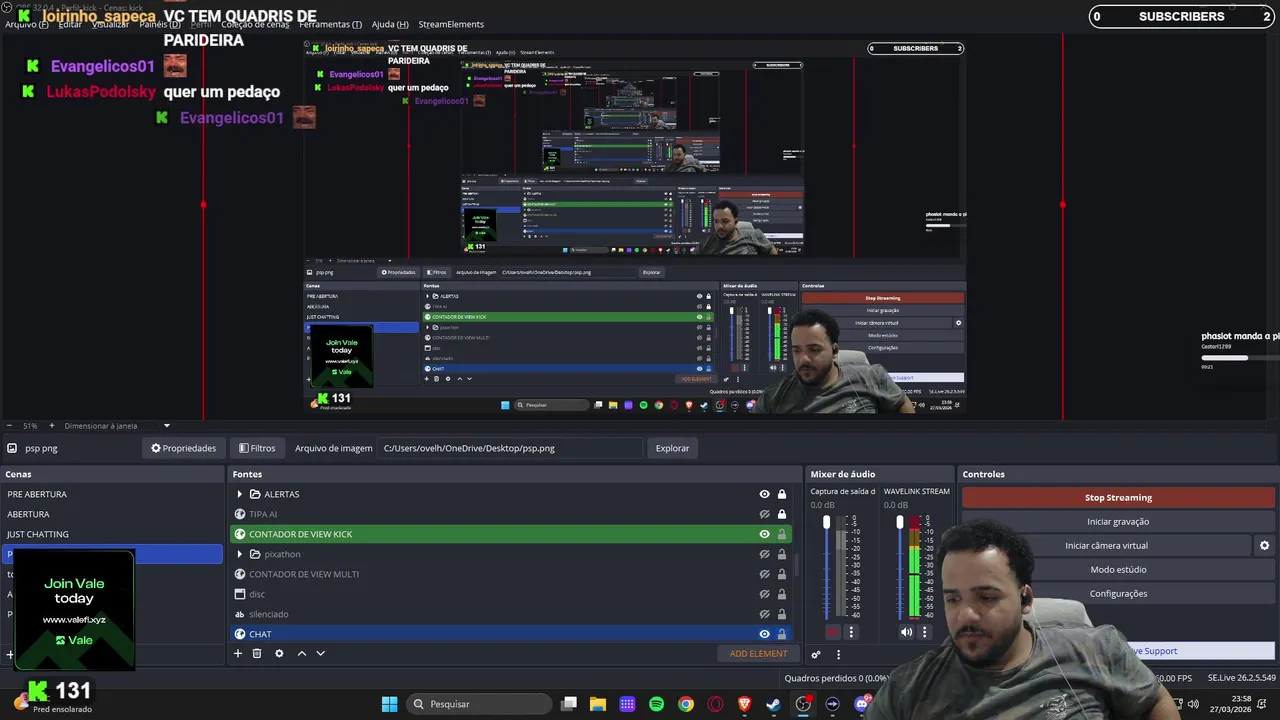
Task: Open Captura de saída options kebab
Action: (x=851, y=632)
